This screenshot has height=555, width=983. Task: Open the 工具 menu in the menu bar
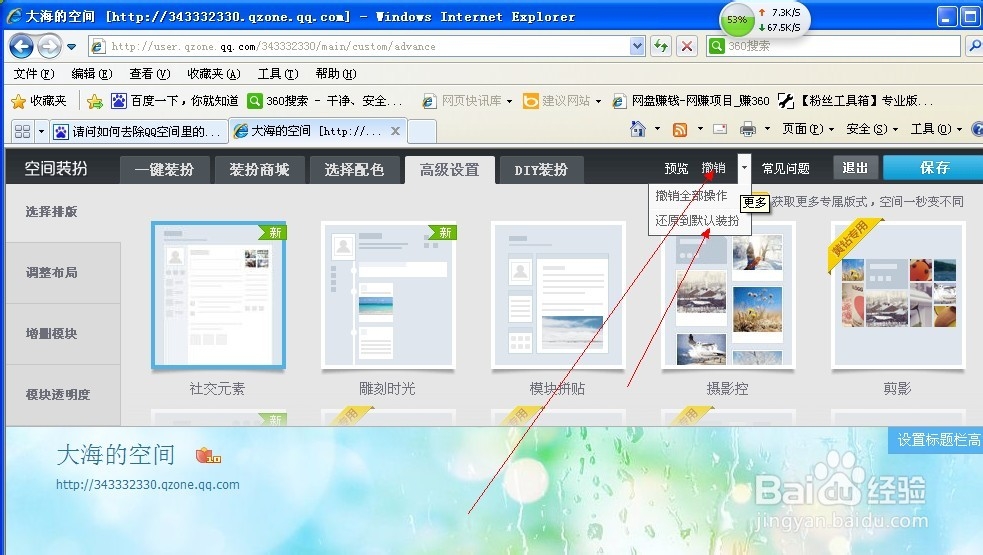tap(278, 74)
